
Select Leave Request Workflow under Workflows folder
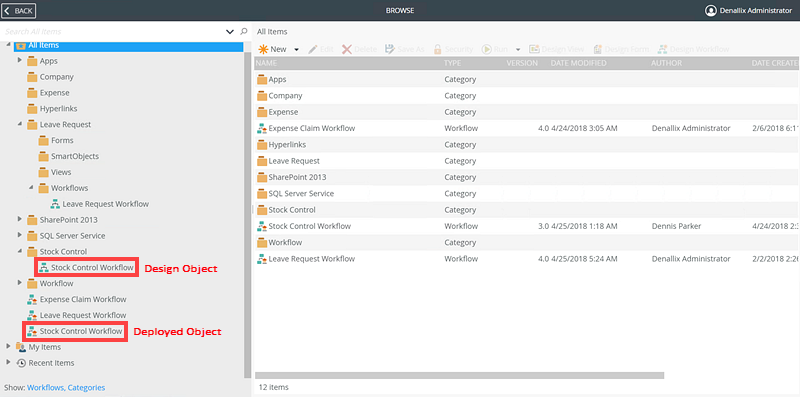[99, 204]
